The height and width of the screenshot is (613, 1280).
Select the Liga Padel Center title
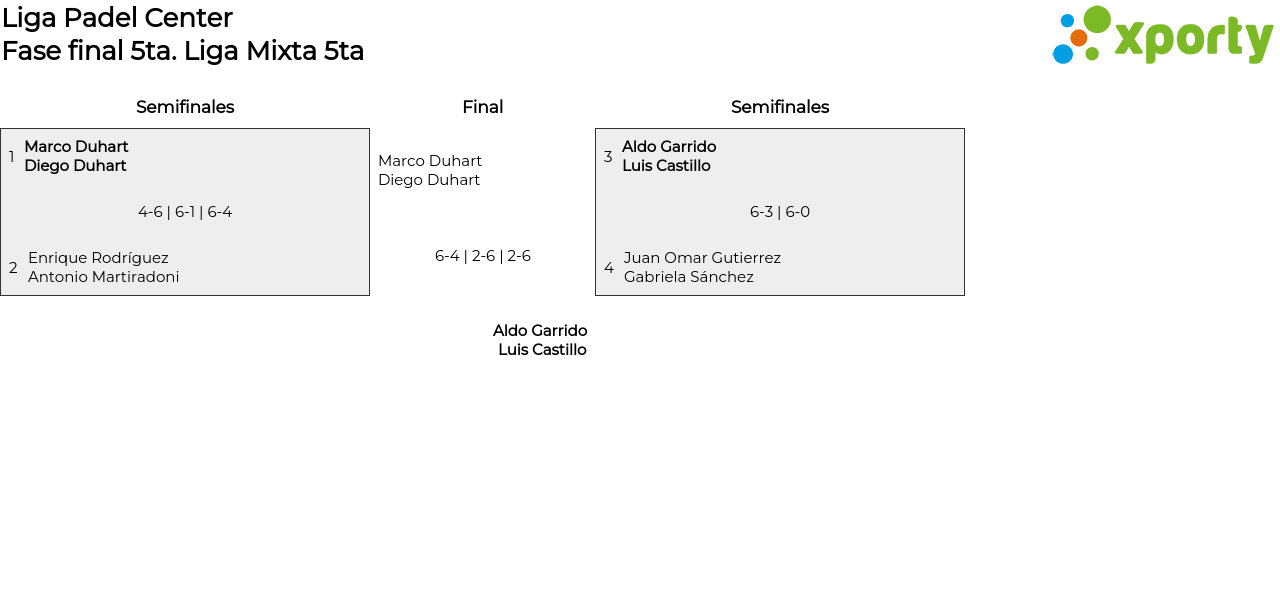tap(117, 18)
